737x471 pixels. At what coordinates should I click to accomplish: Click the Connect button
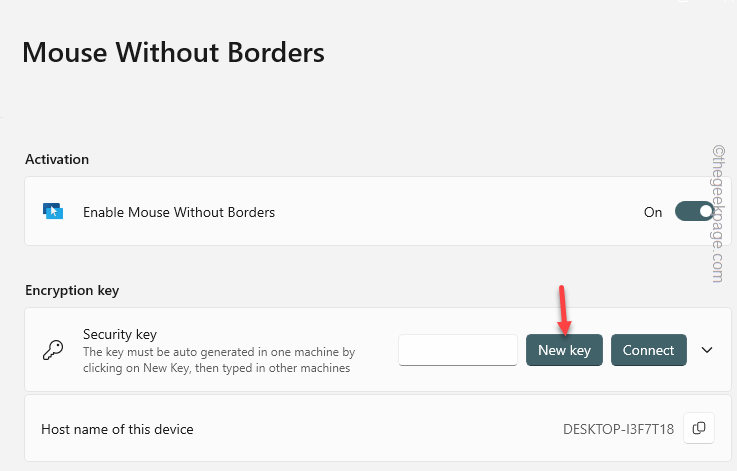(x=649, y=350)
